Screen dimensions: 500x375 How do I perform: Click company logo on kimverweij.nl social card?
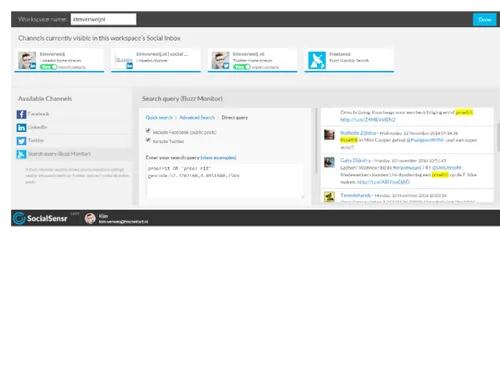(x=124, y=60)
